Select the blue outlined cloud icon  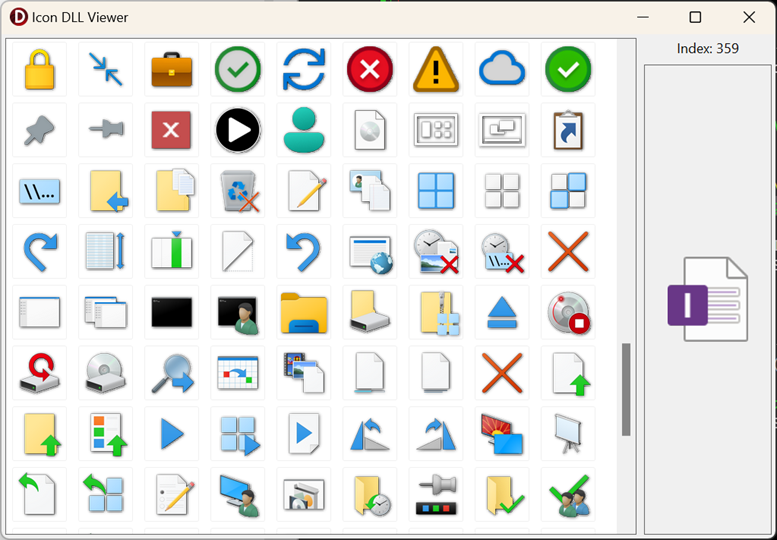502,68
